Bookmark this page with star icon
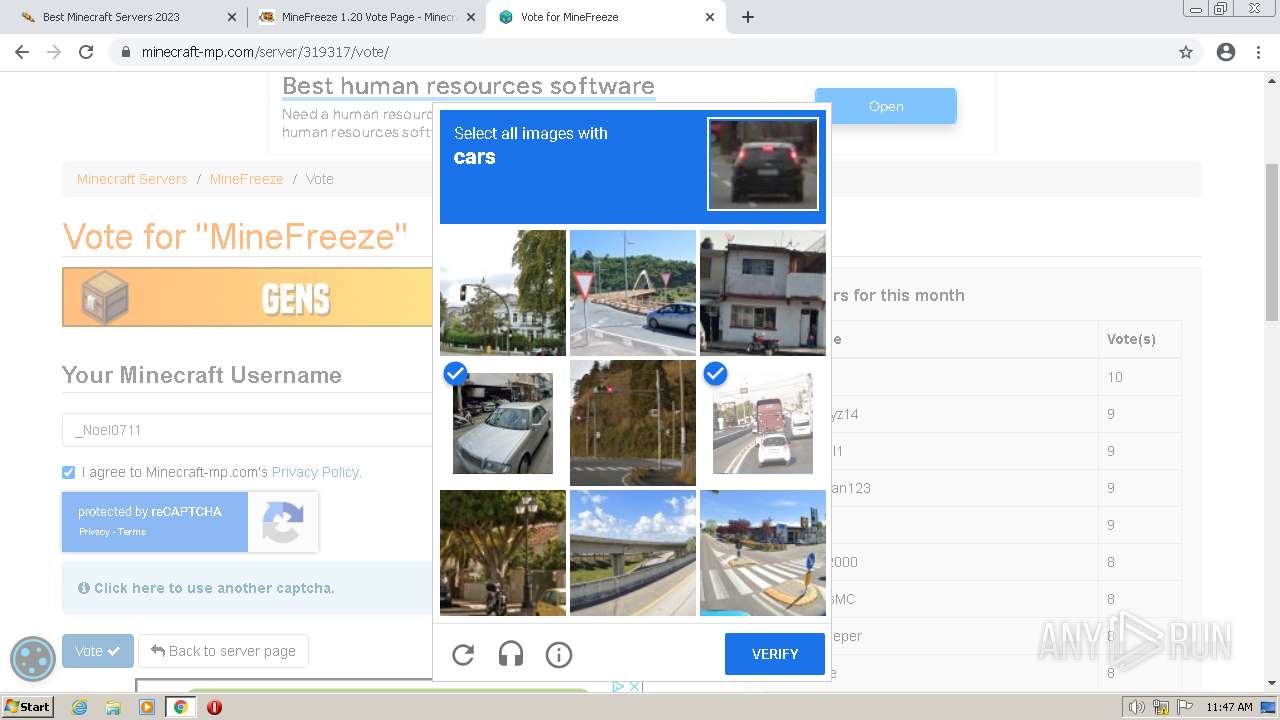This screenshot has height=720, width=1280. pyautogui.click(x=1186, y=52)
